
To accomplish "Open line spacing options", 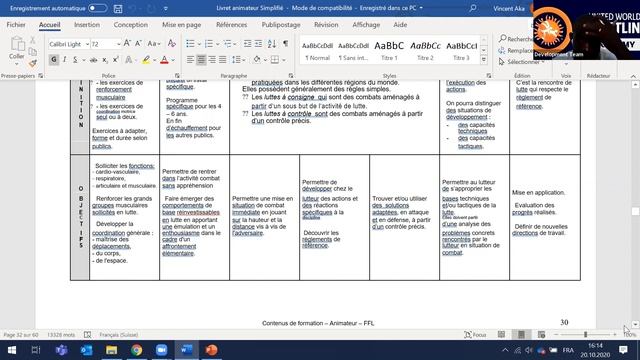I will (236, 60).
